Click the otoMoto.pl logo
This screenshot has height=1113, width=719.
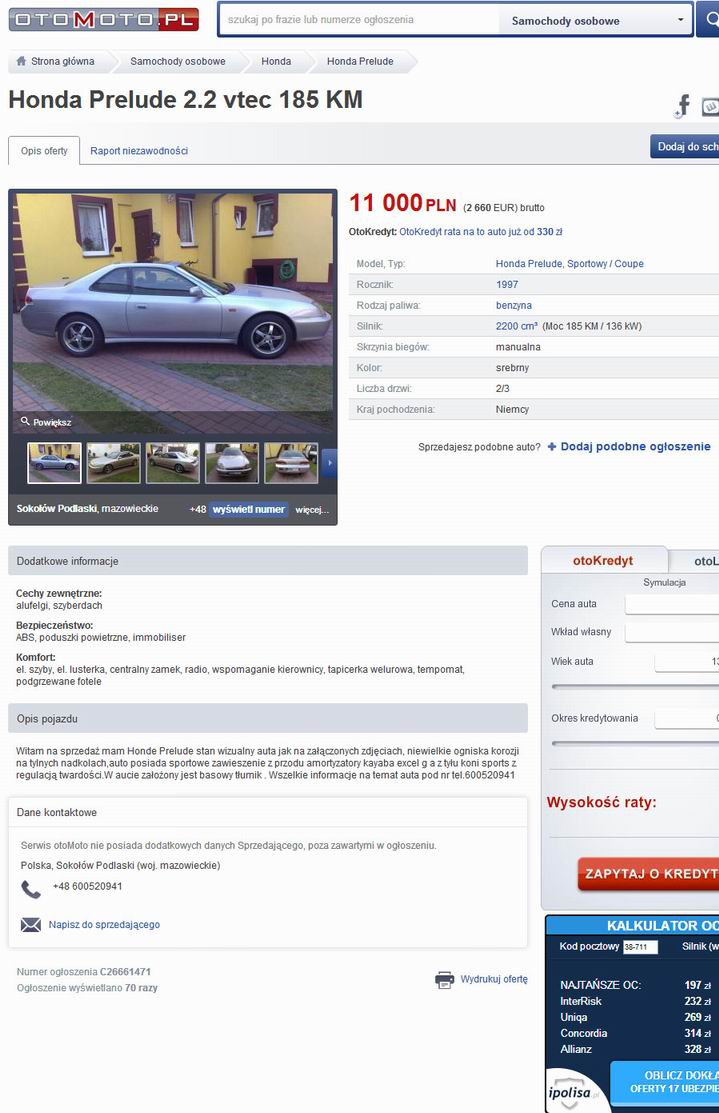(x=104, y=19)
